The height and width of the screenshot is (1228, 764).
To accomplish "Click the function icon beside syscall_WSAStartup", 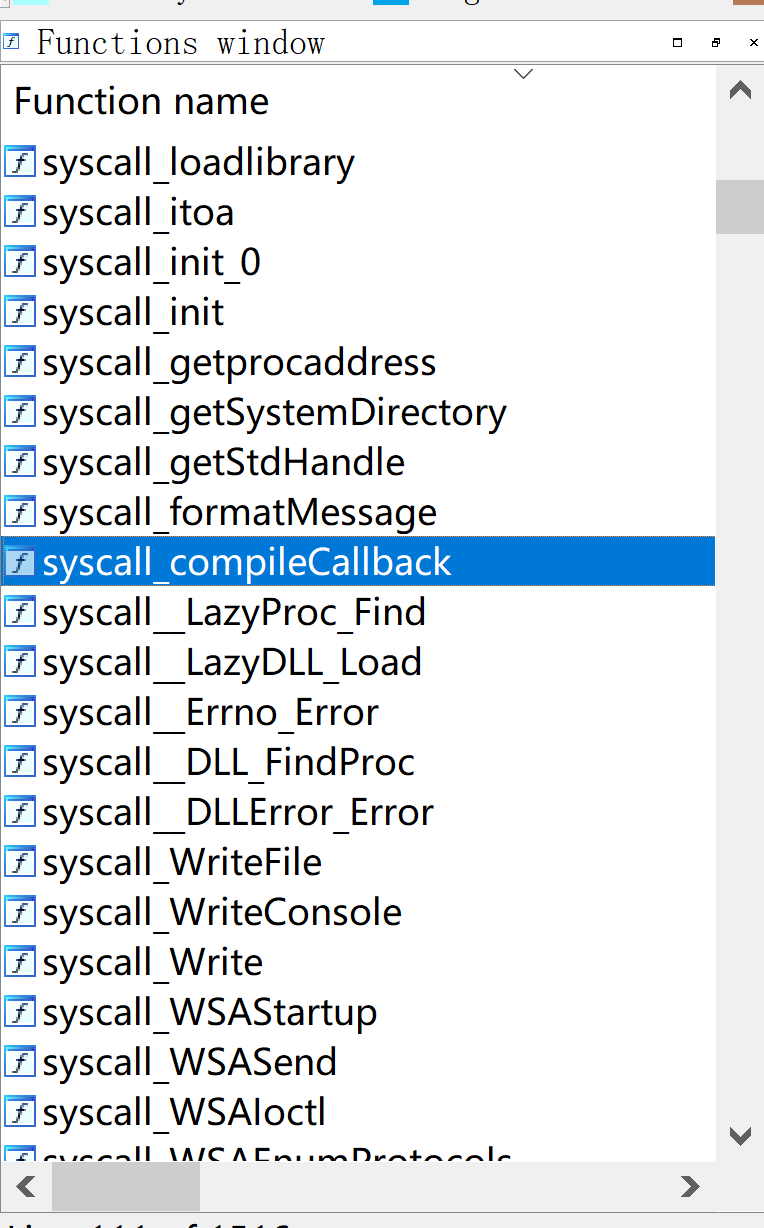I will (x=20, y=1012).
